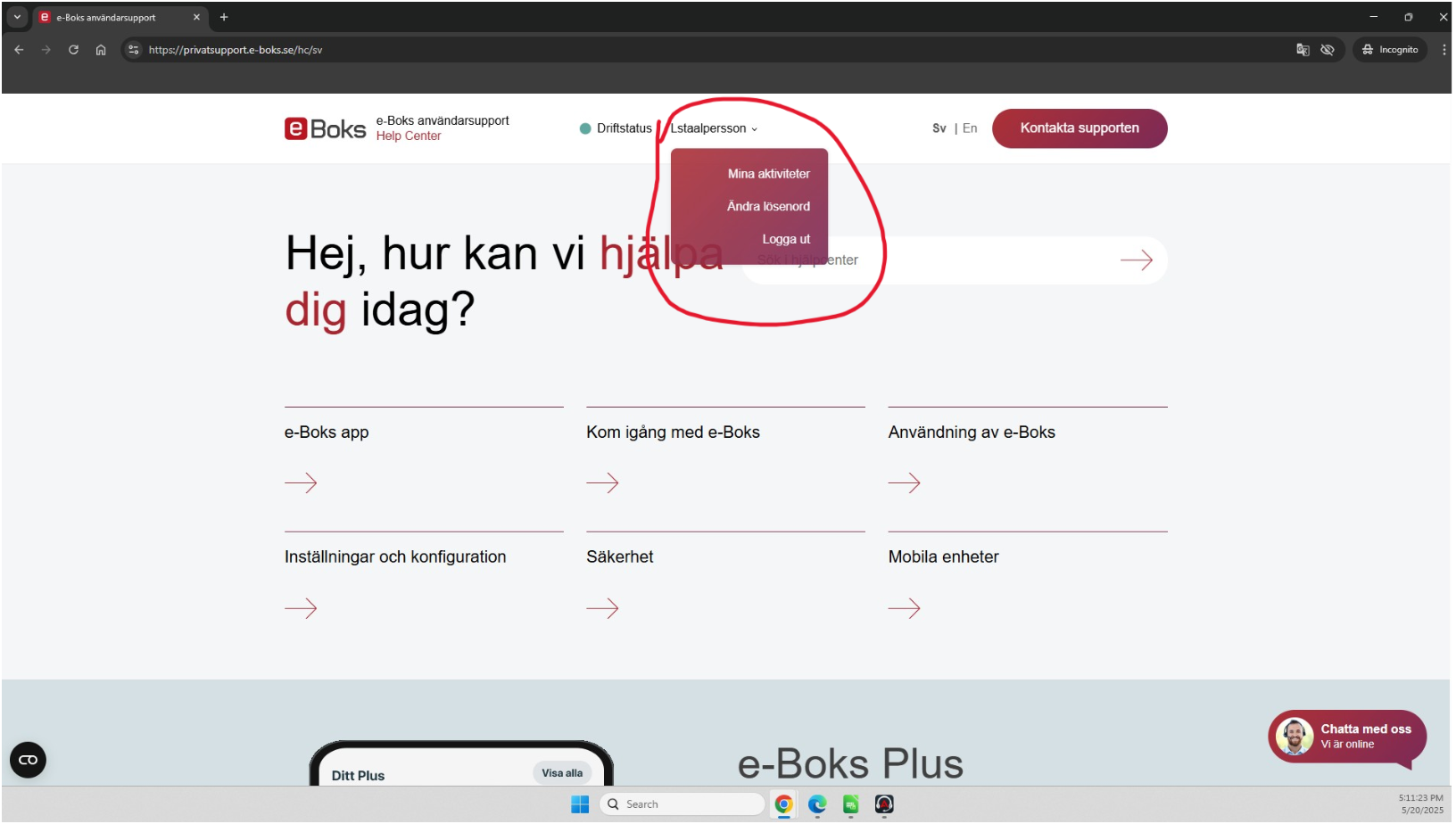
Task: Click the arrow under Säkerhet
Action: [x=602, y=608]
